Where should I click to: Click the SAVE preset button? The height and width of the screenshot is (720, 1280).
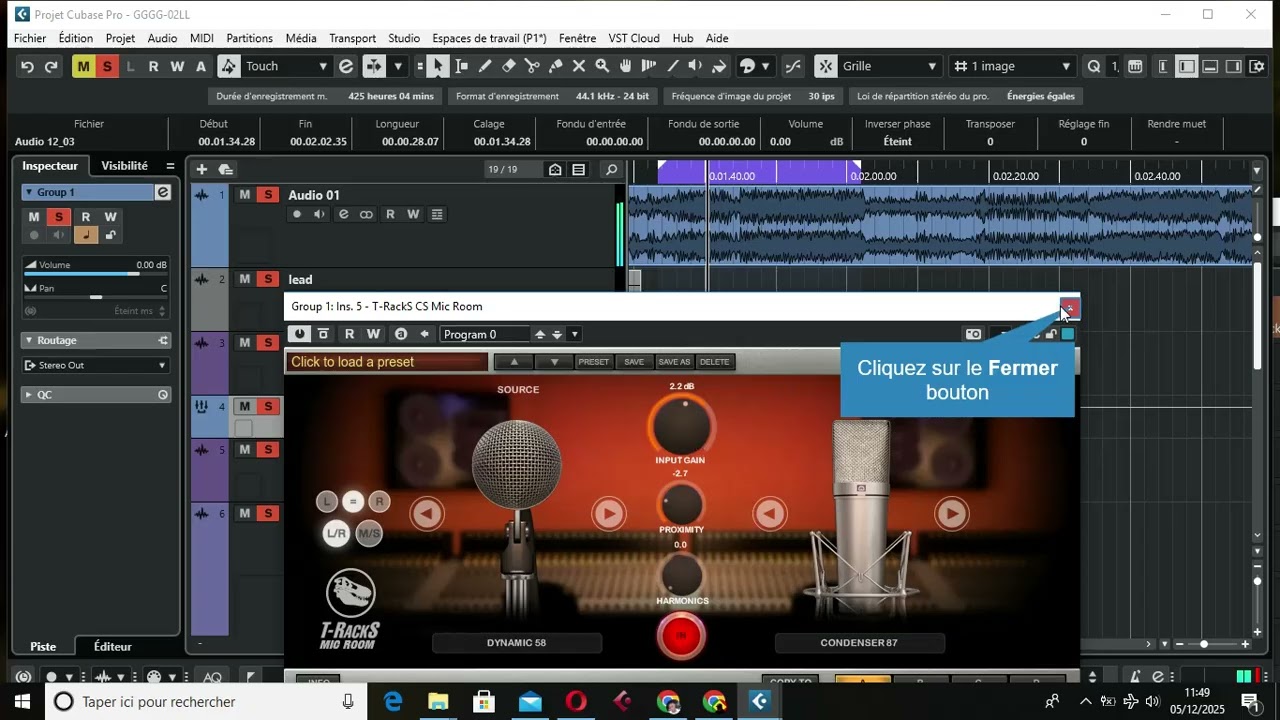pyautogui.click(x=634, y=362)
